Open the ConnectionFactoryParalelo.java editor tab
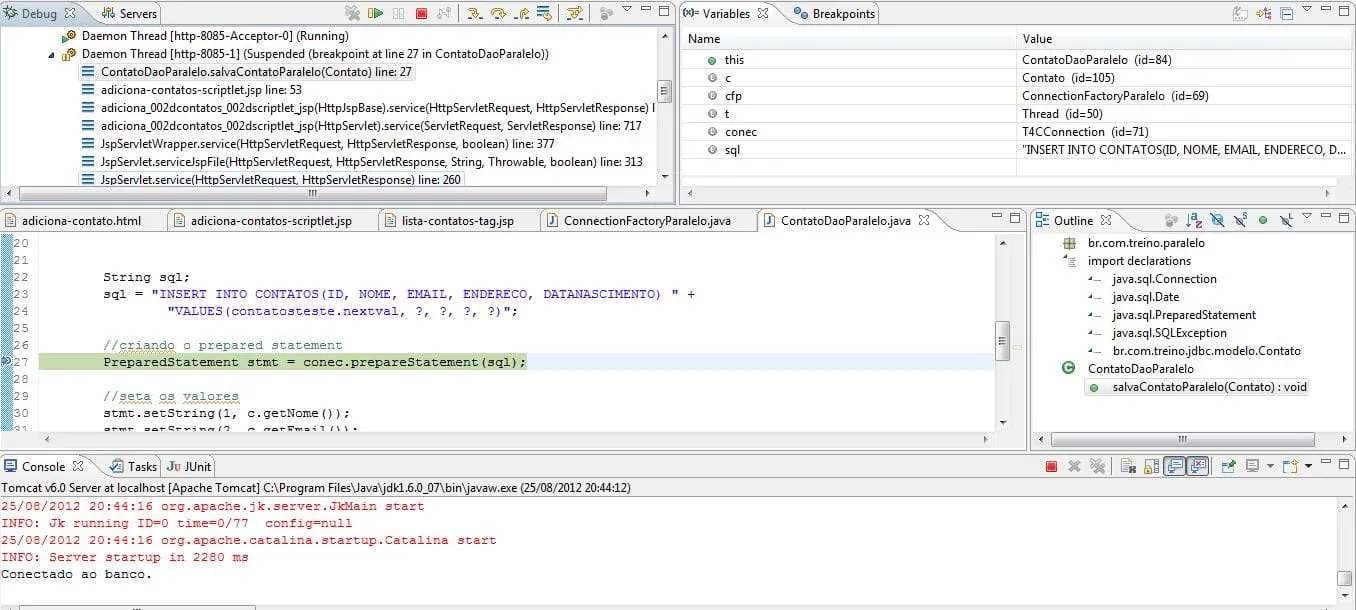 coord(646,221)
